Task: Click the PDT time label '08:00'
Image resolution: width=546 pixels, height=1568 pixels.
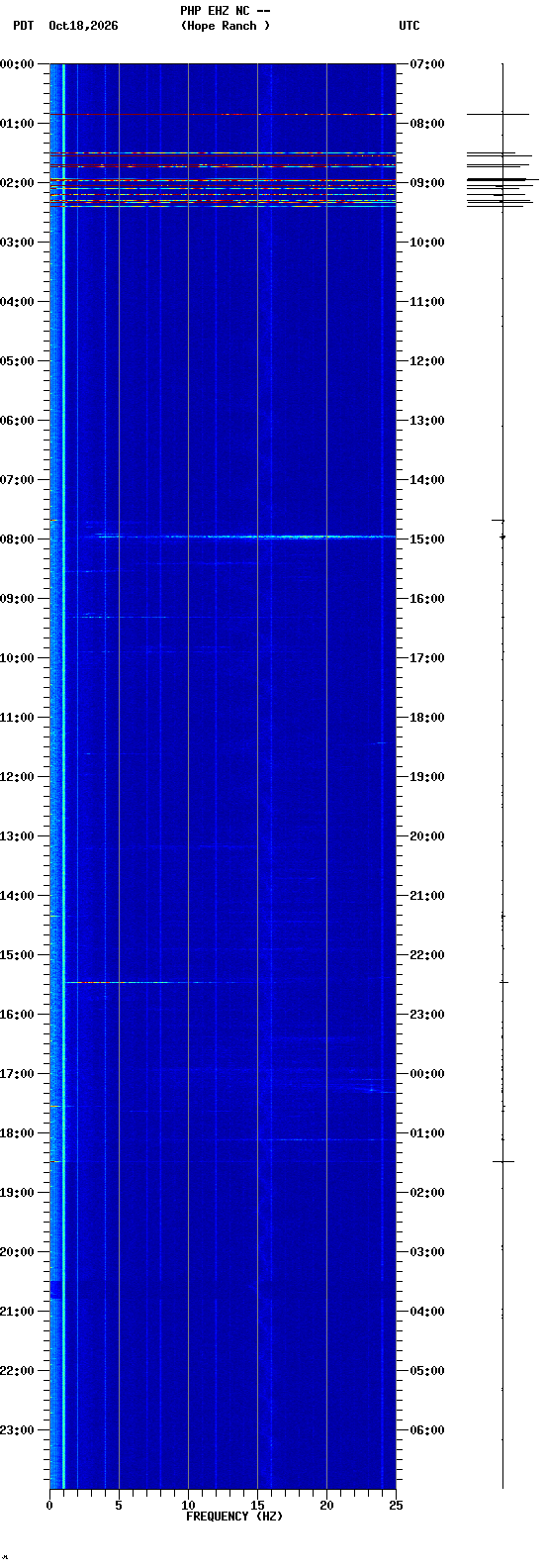Action: pos(18,539)
